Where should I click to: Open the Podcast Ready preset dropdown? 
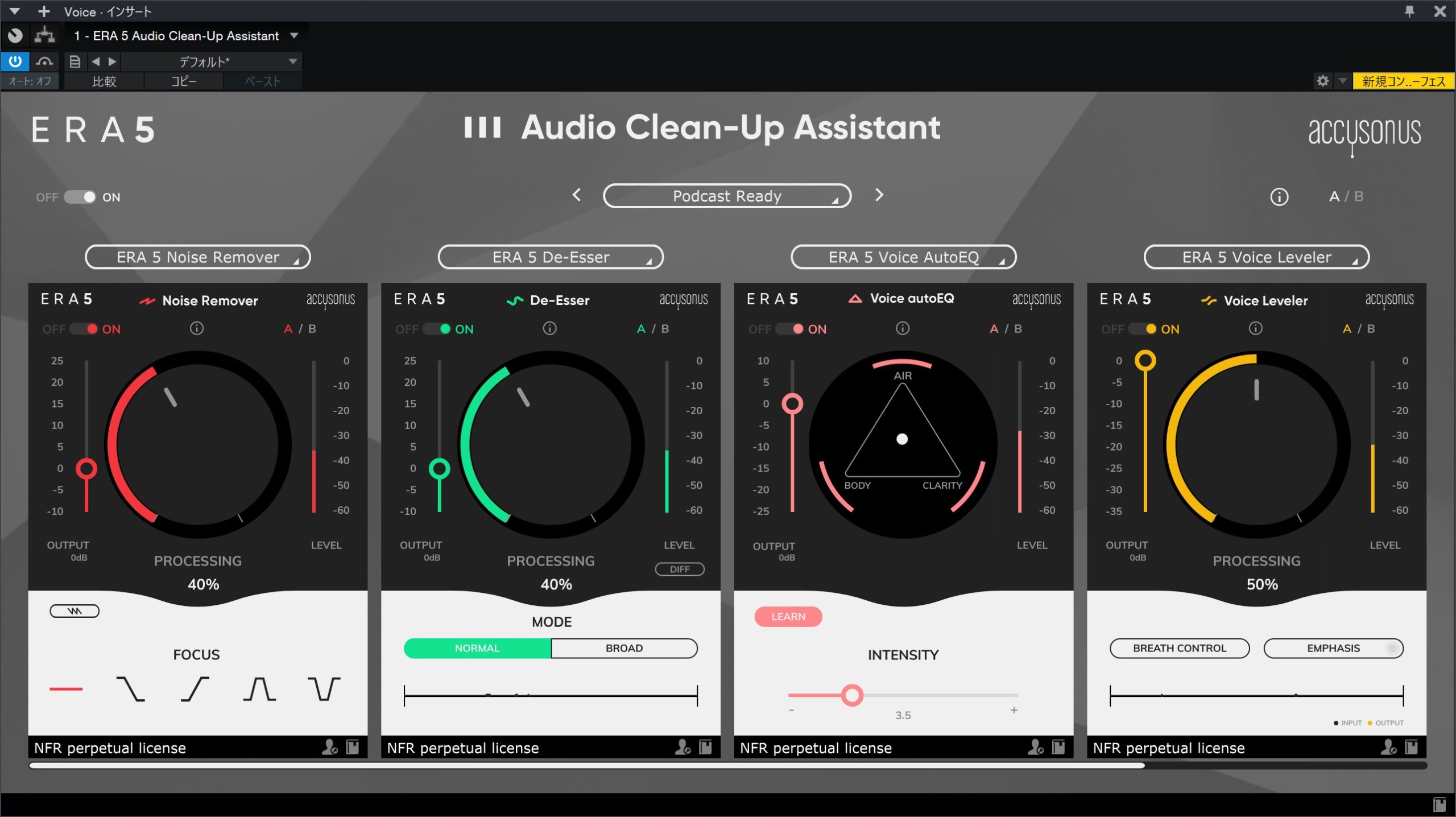[727, 196]
